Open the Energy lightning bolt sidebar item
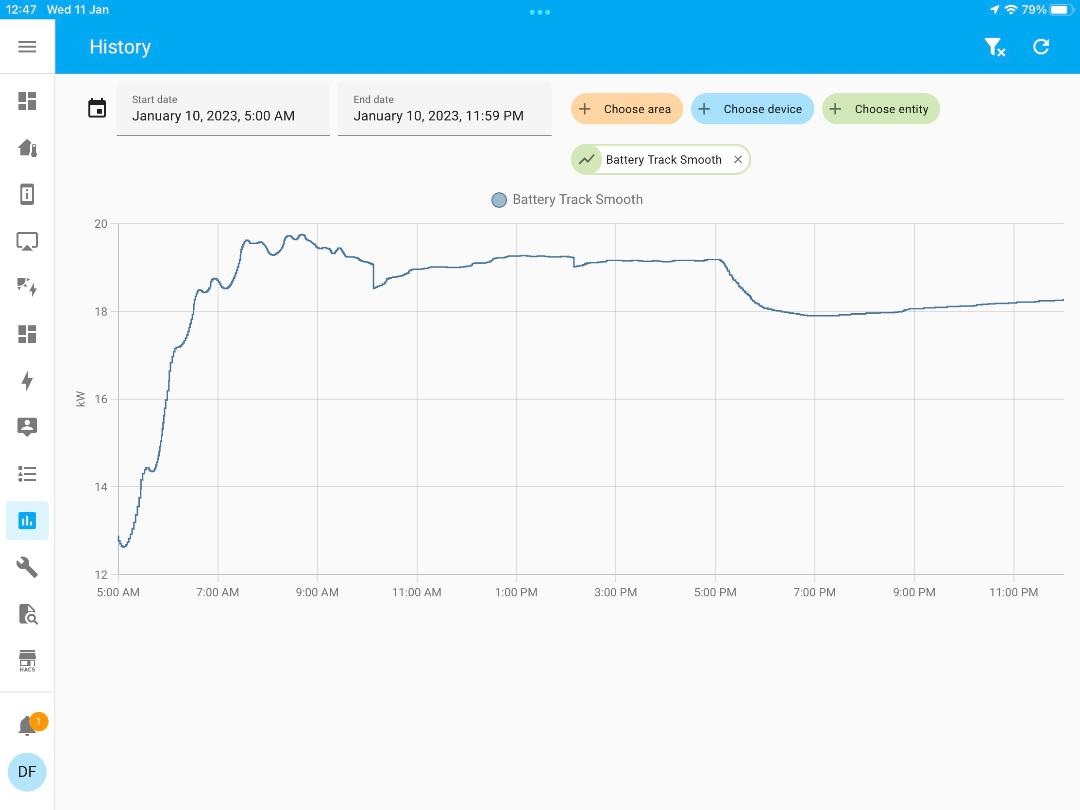 27,381
